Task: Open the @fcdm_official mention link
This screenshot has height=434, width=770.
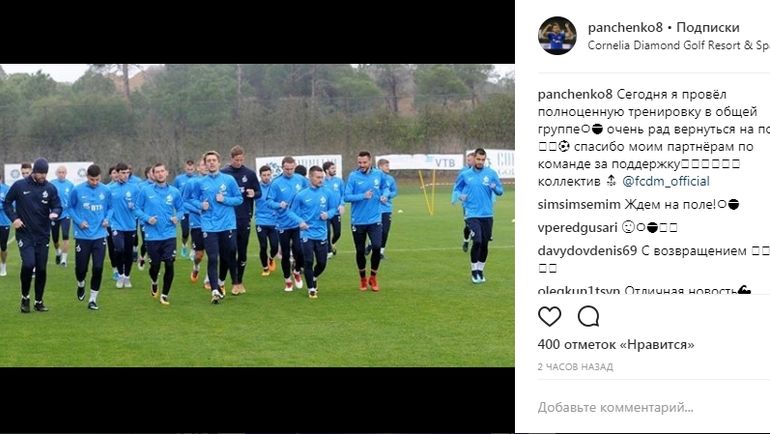Action: pos(665,181)
